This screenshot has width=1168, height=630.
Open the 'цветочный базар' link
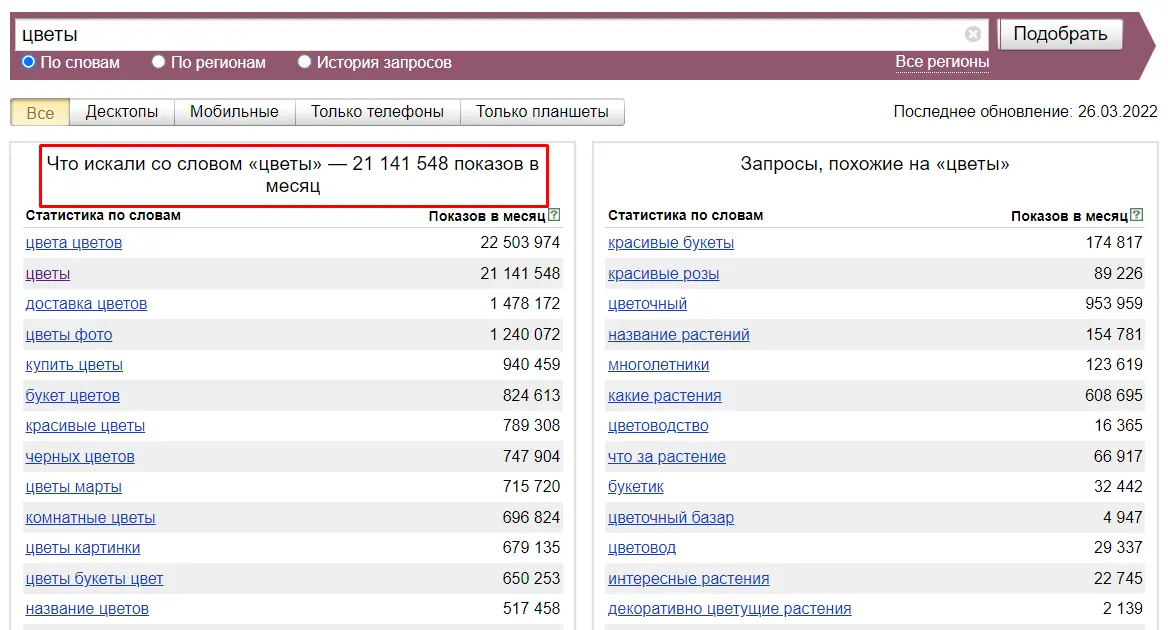click(x=671, y=518)
